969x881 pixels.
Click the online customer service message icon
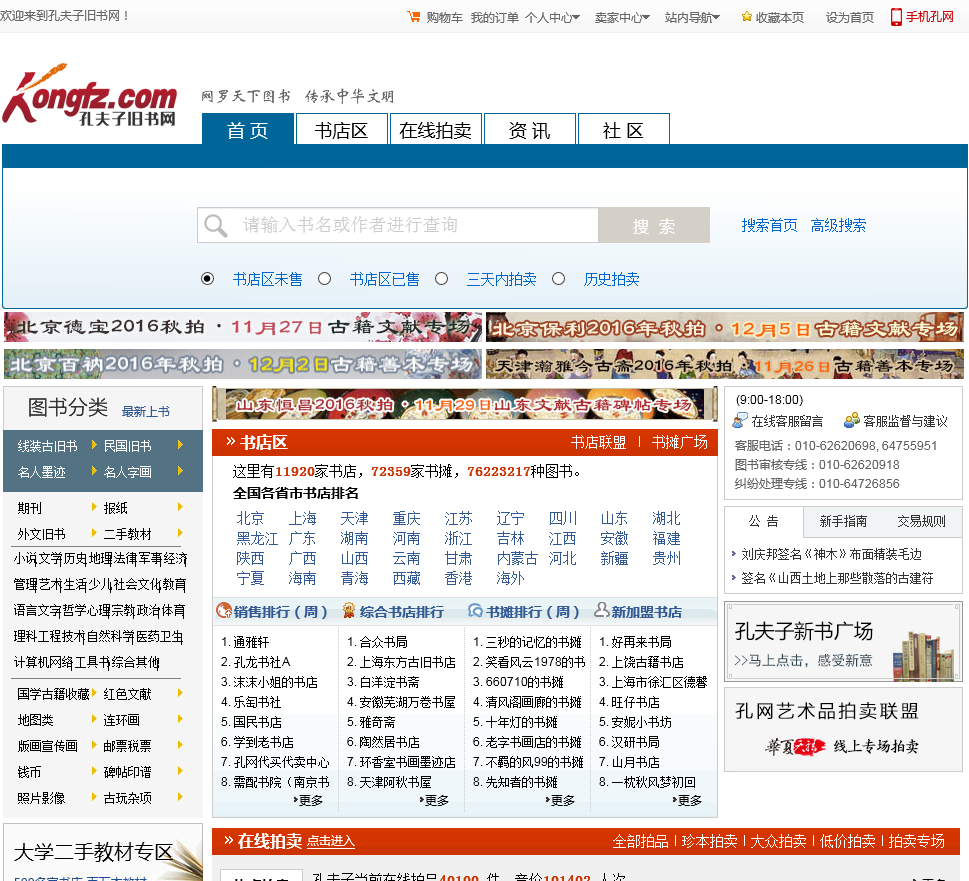click(x=739, y=421)
